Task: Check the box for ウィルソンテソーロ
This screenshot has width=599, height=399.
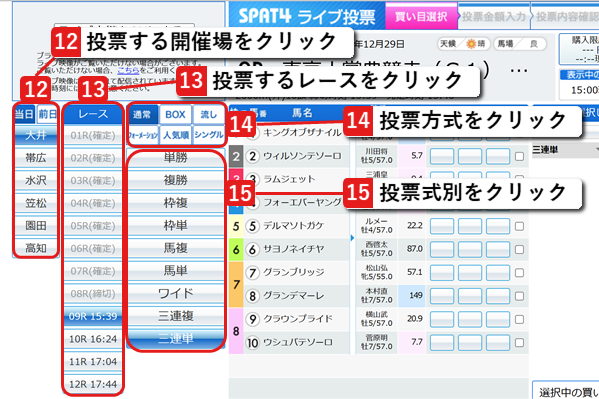Action: 519,156
